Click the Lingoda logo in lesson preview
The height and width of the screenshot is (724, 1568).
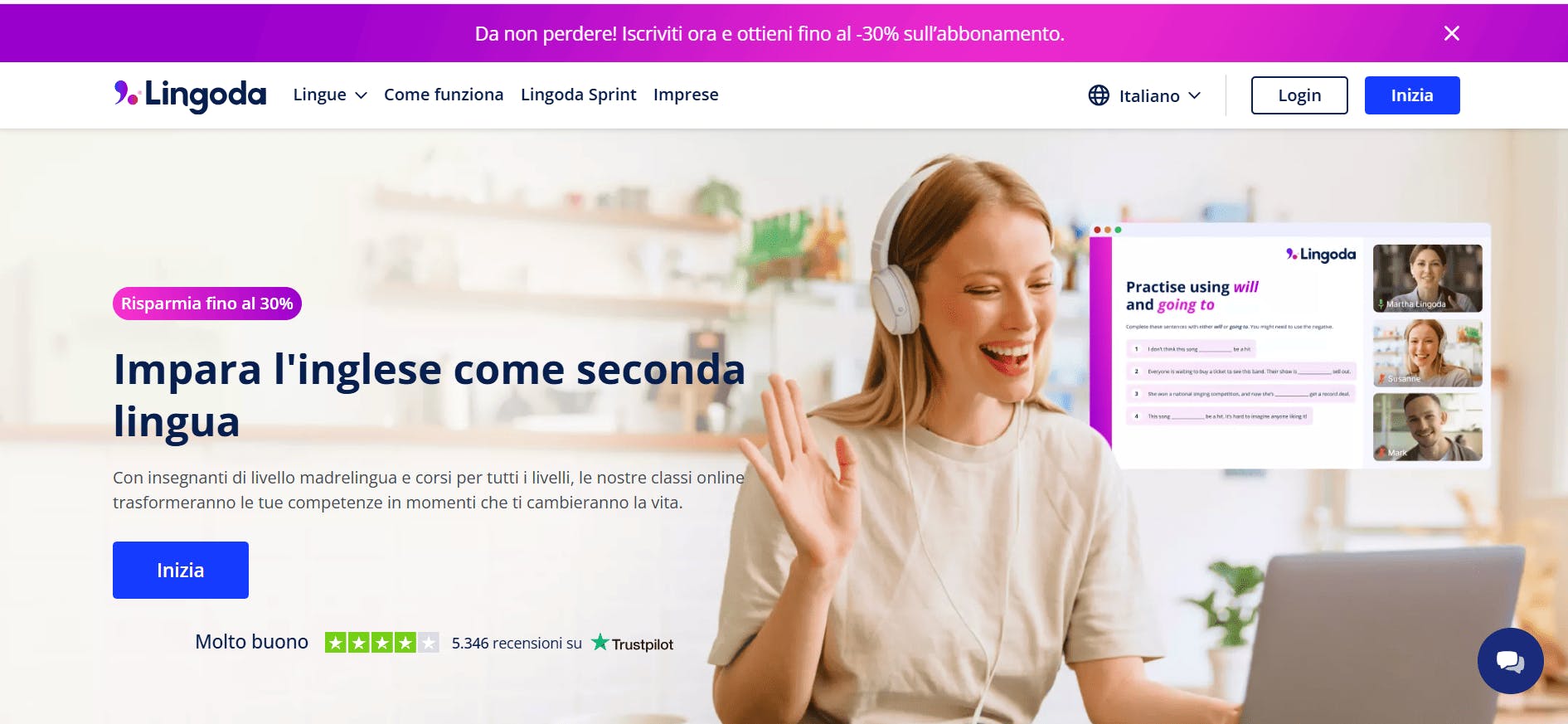coord(1321,254)
